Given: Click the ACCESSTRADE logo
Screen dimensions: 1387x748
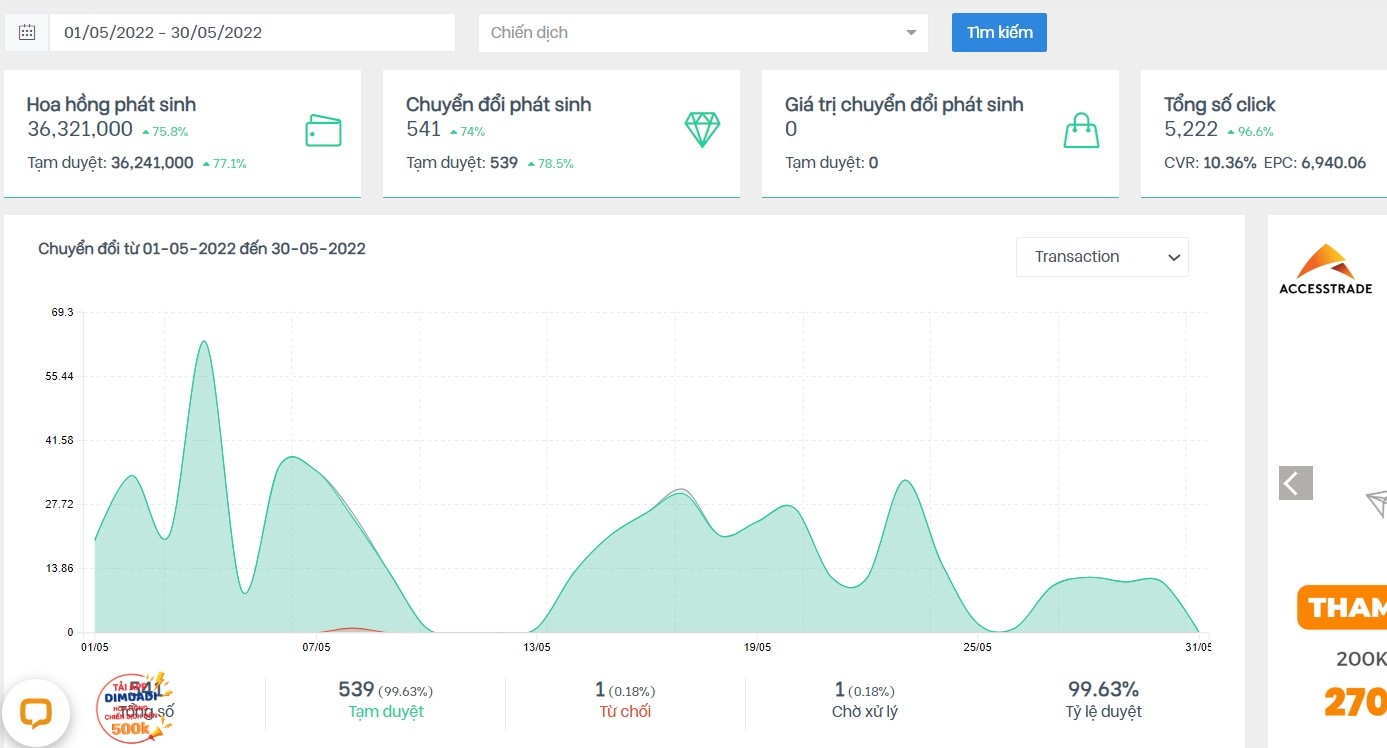Looking at the screenshot, I should 1326,269.
